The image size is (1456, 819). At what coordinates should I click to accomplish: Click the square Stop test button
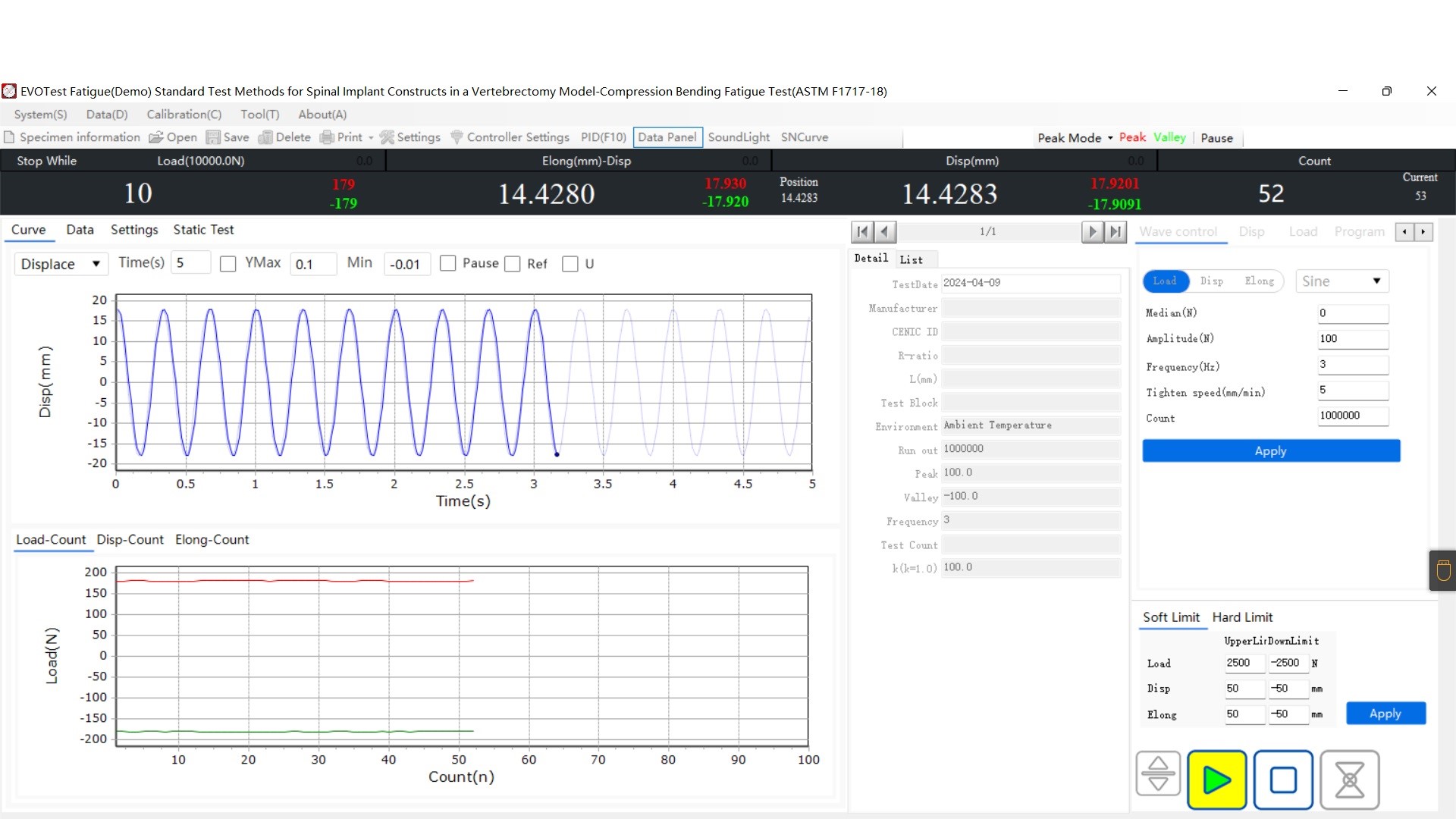point(1282,780)
